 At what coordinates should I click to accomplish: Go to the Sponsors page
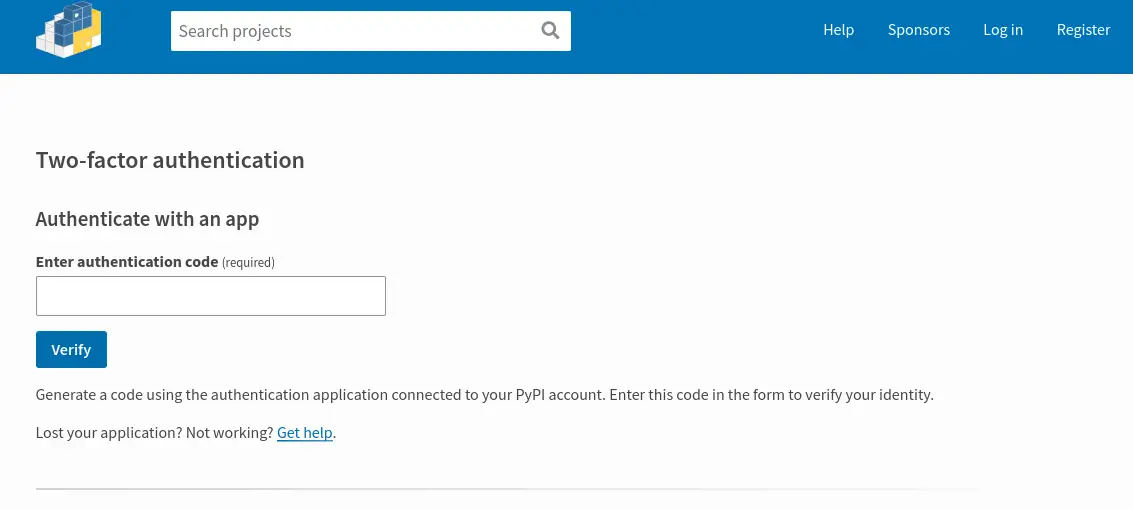(918, 30)
